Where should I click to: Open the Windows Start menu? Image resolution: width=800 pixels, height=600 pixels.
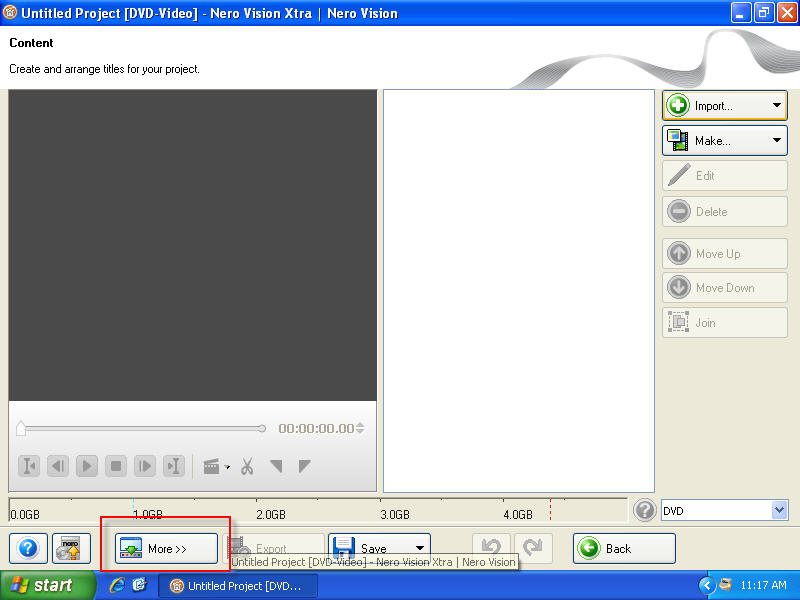[x=47, y=585]
